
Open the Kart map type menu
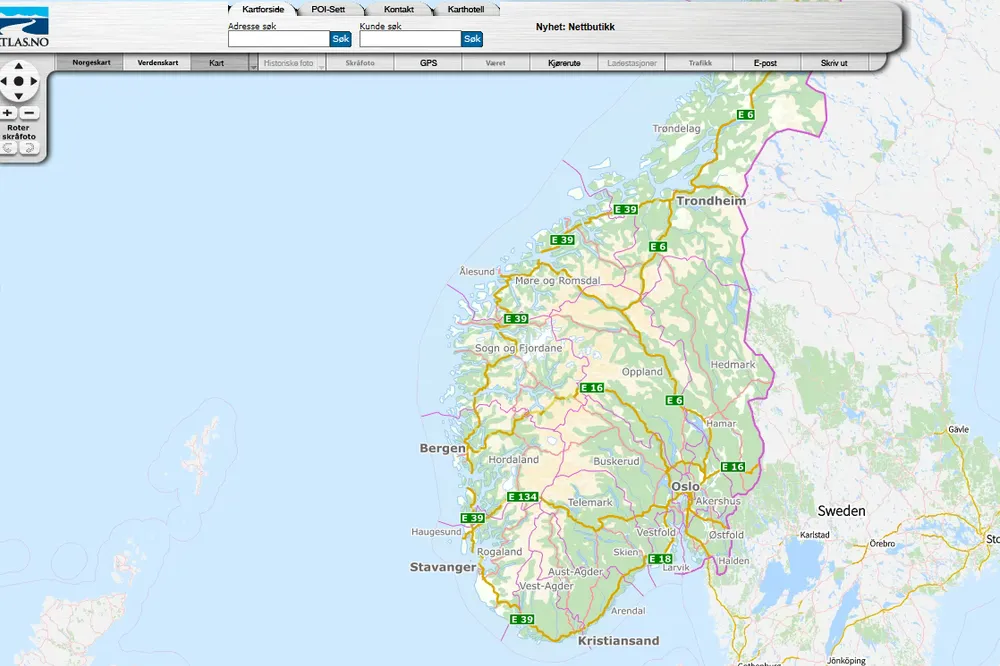click(x=217, y=63)
